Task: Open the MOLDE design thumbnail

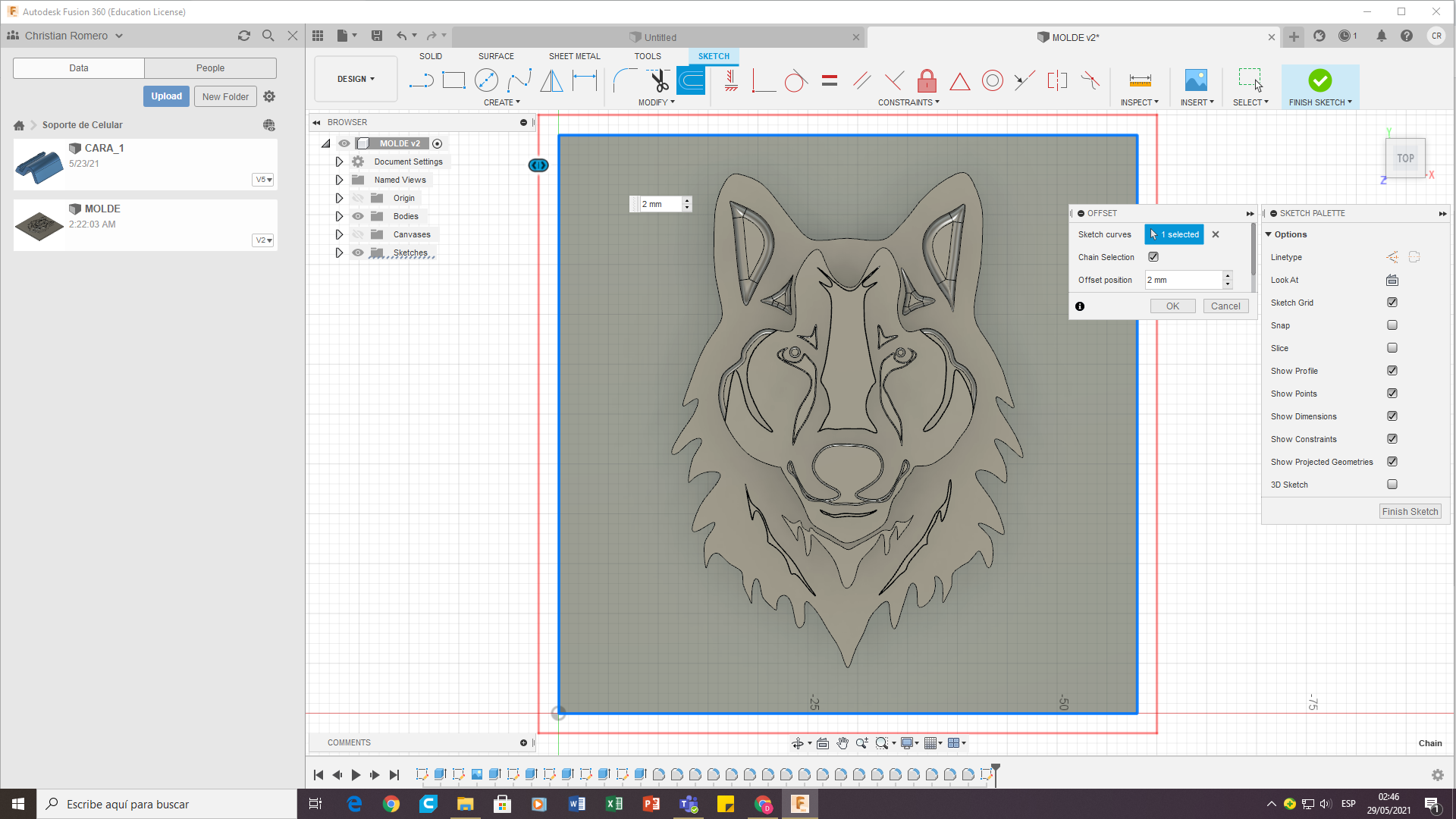Action: (39, 225)
